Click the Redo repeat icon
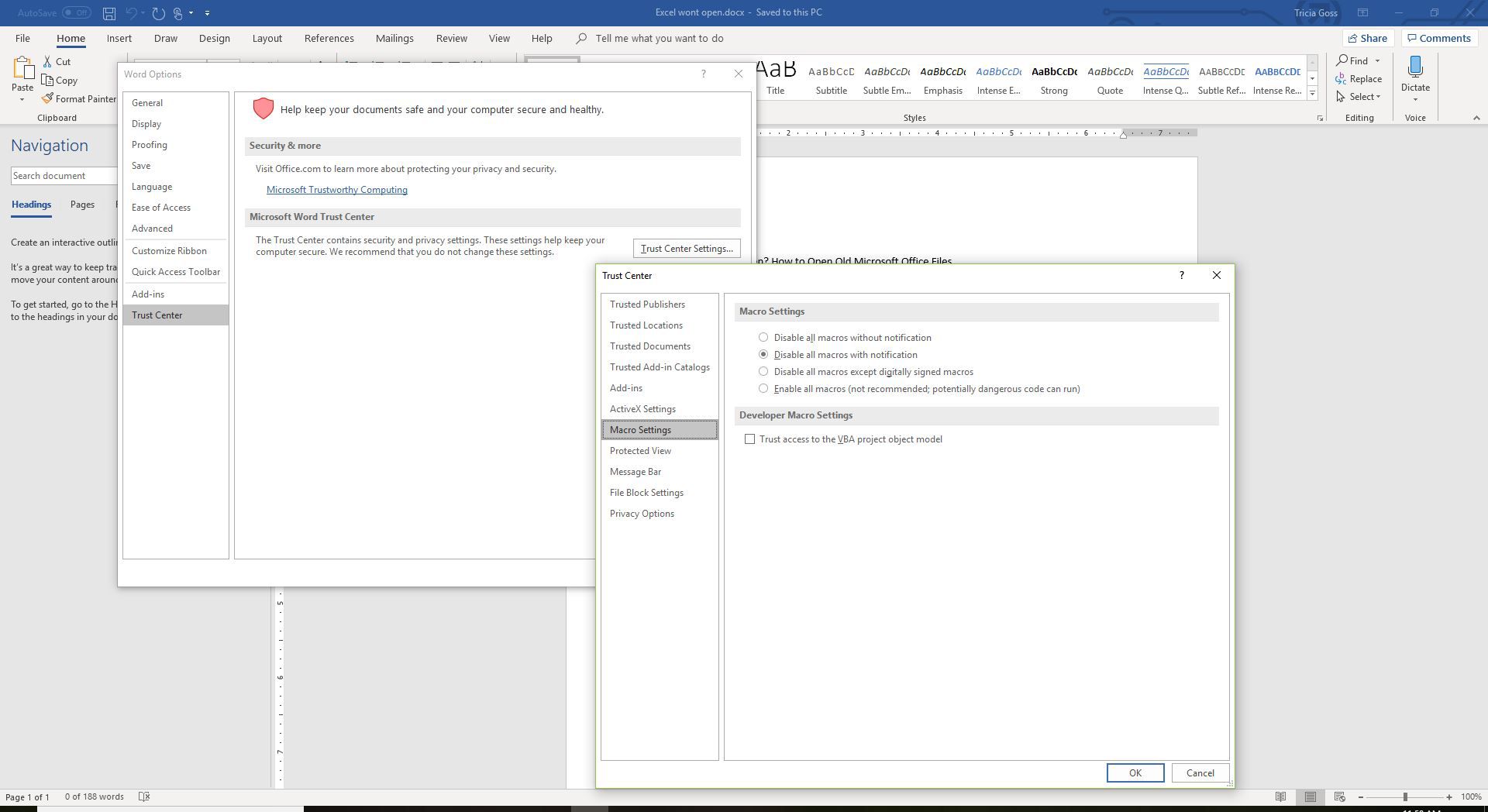Screen dimensions: 1488x812 (x=159, y=13)
